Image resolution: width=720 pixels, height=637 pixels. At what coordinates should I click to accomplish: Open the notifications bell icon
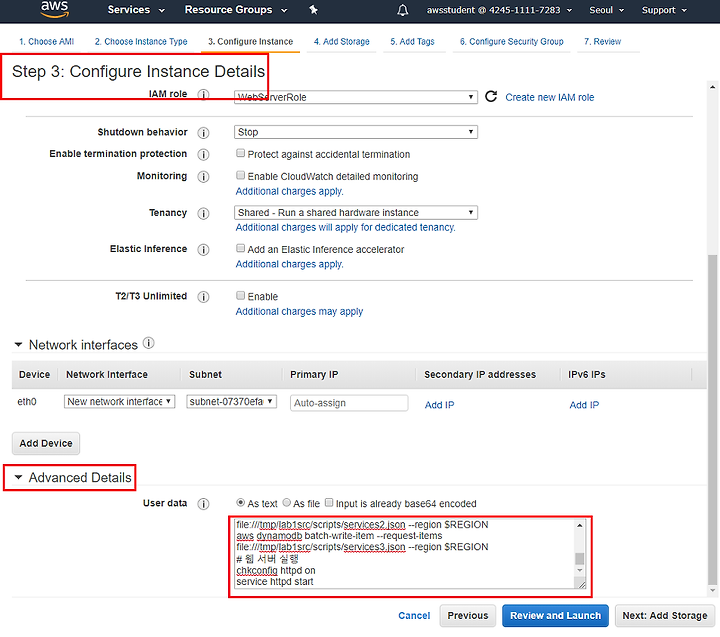click(x=403, y=10)
